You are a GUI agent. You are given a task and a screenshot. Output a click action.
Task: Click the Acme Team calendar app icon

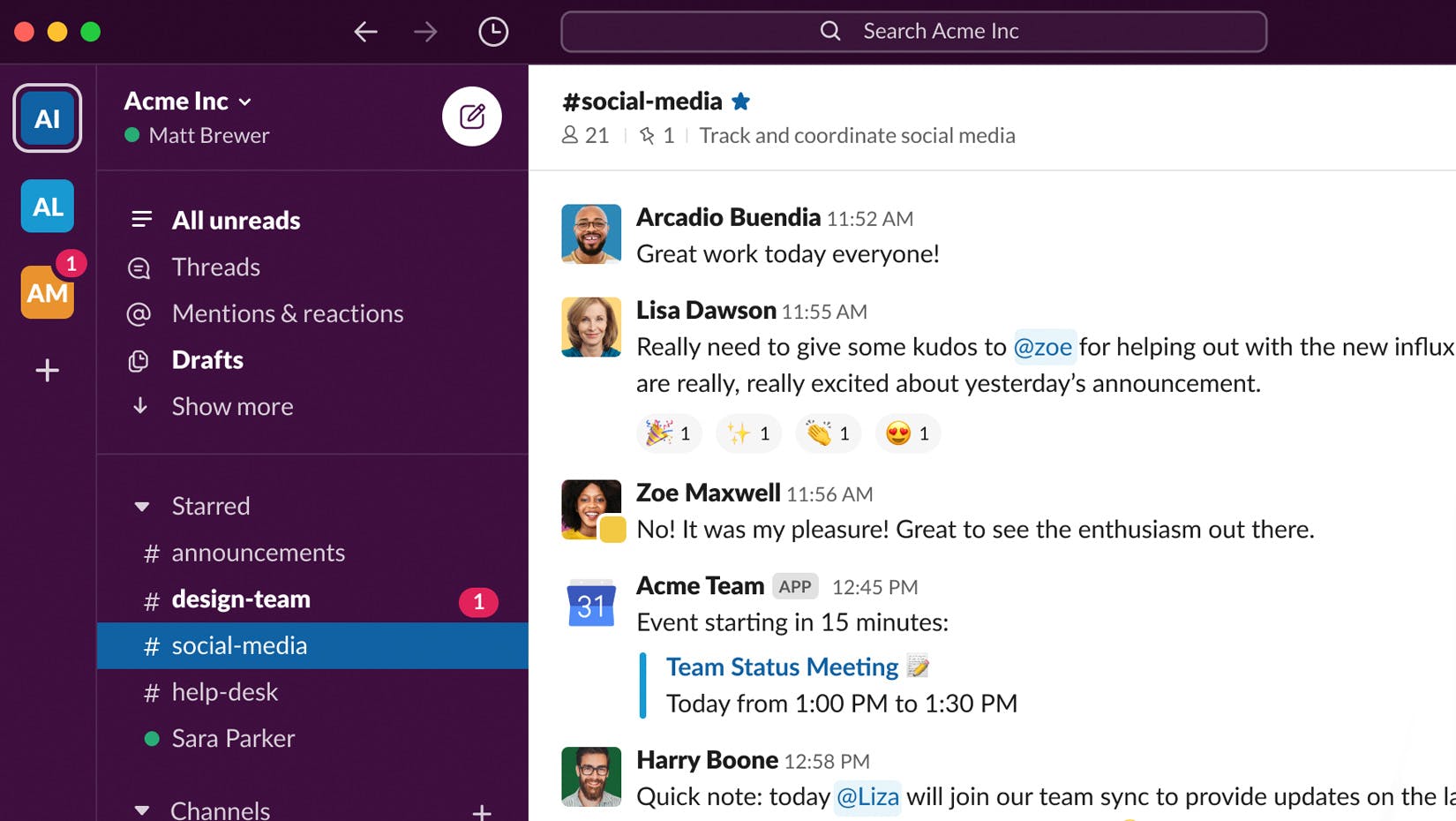(591, 603)
